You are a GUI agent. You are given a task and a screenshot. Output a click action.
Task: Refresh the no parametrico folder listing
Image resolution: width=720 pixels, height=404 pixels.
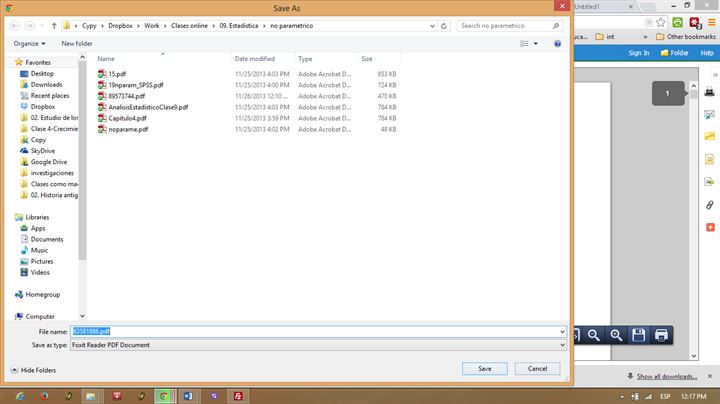click(444, 26)
